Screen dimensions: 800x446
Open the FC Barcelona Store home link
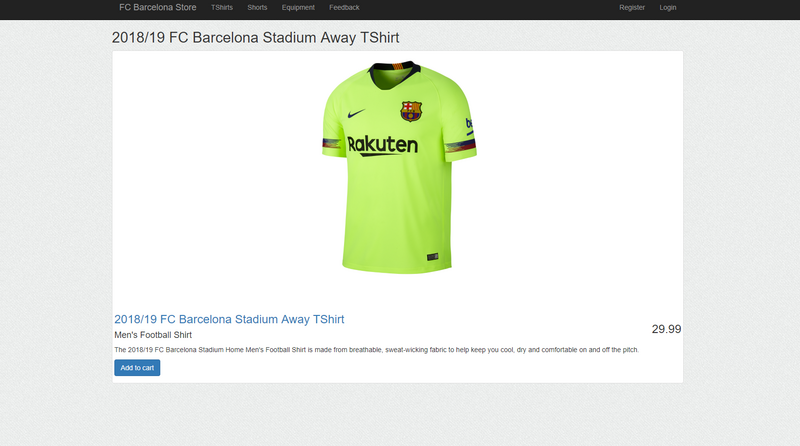[x=158, y=8]
